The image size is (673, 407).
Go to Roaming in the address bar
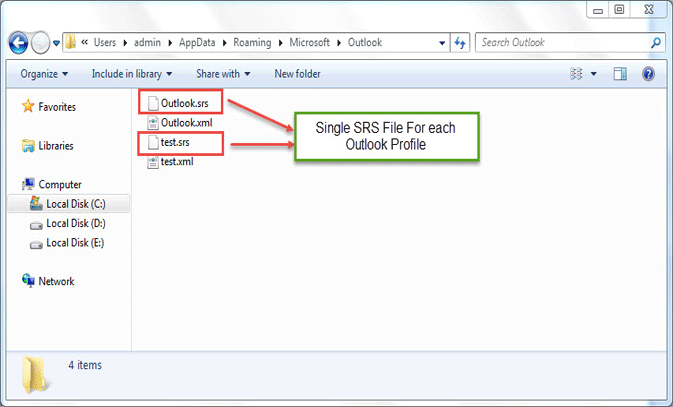[252, 42]
